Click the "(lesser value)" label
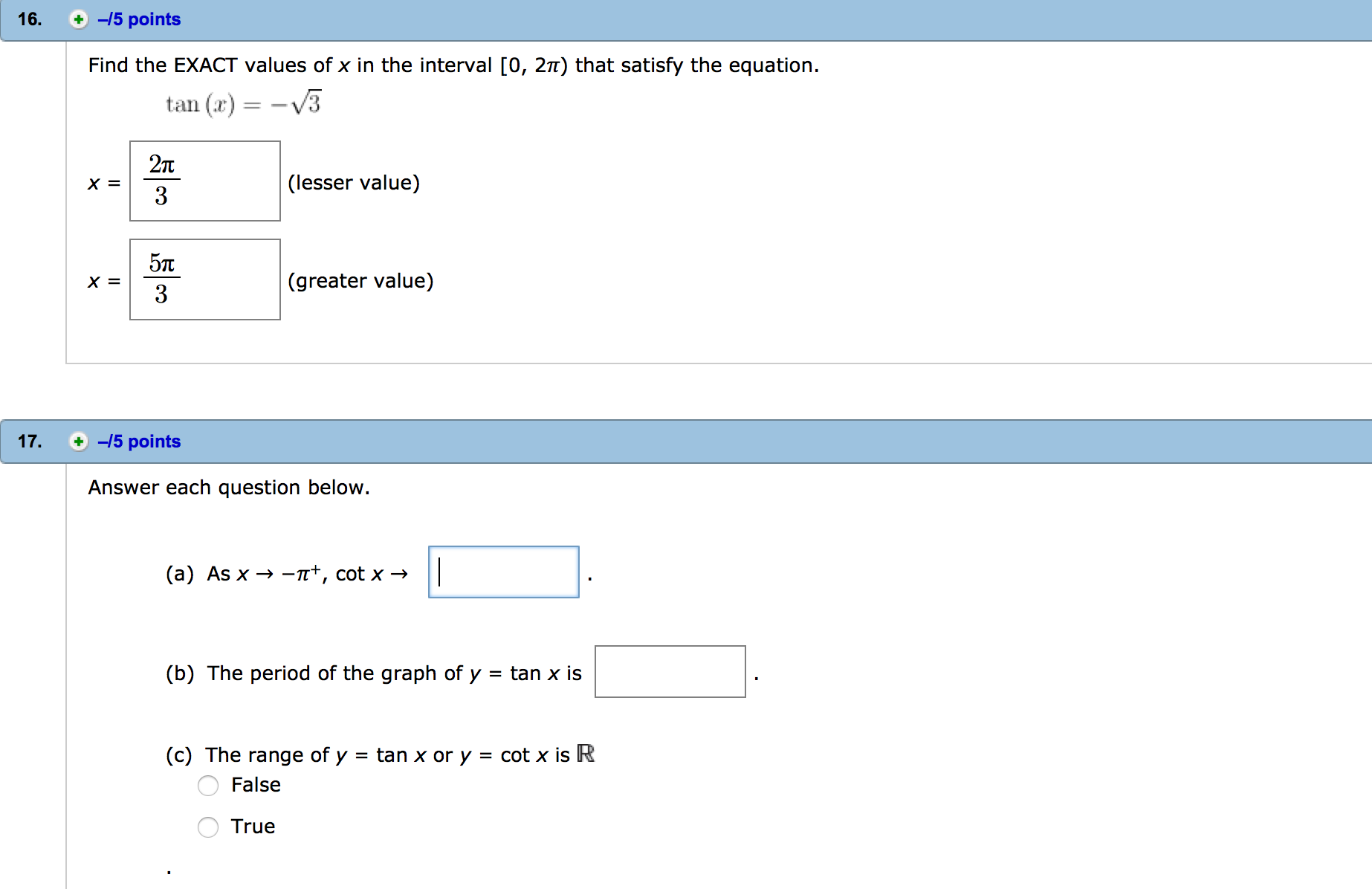The height and width of the screenshot is (889, 1372). pyautogui.click(x=354, y=183)
